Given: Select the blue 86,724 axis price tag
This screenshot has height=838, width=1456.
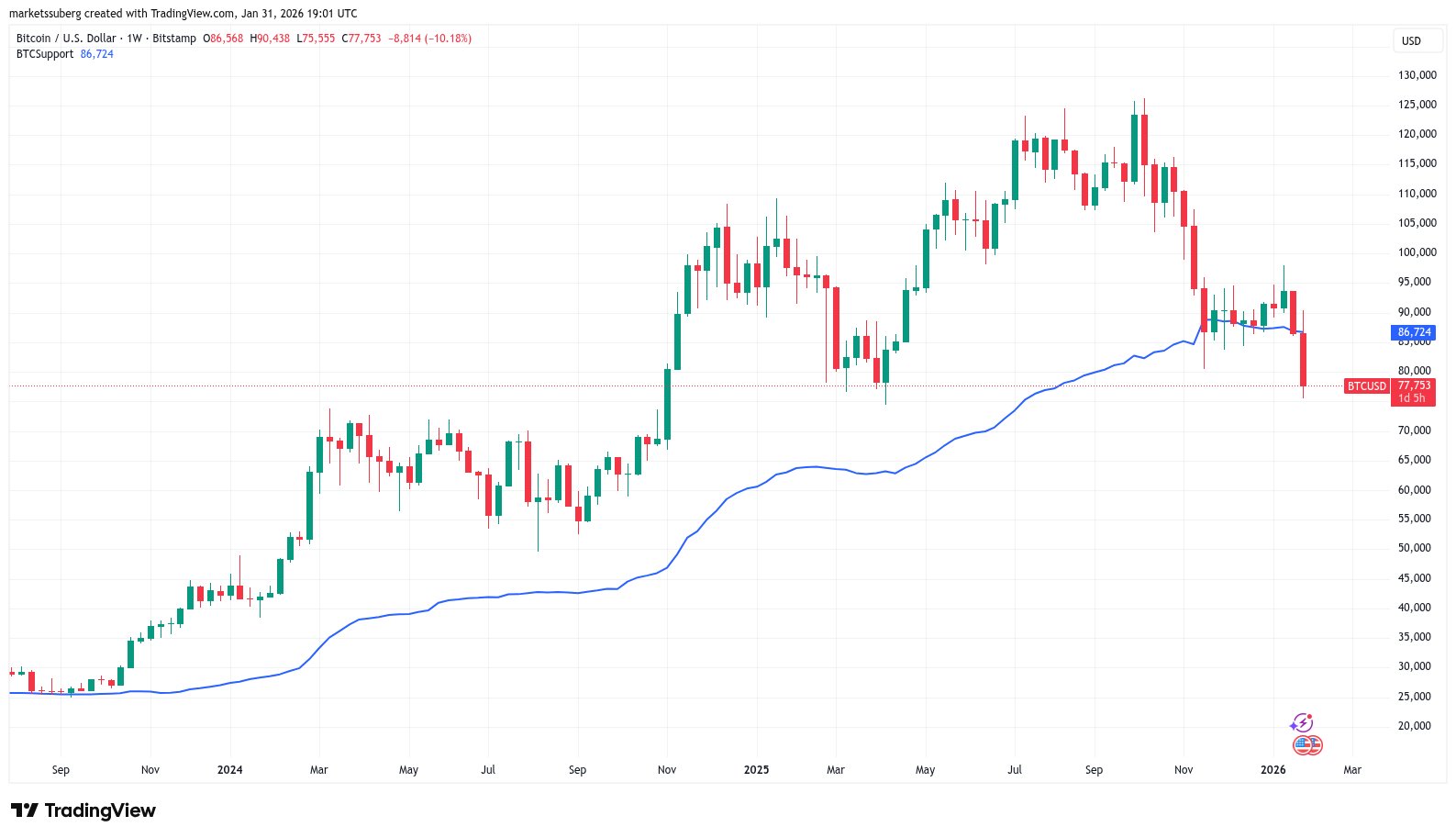Looking at the screenshot, I should (x=1414, y=332).
